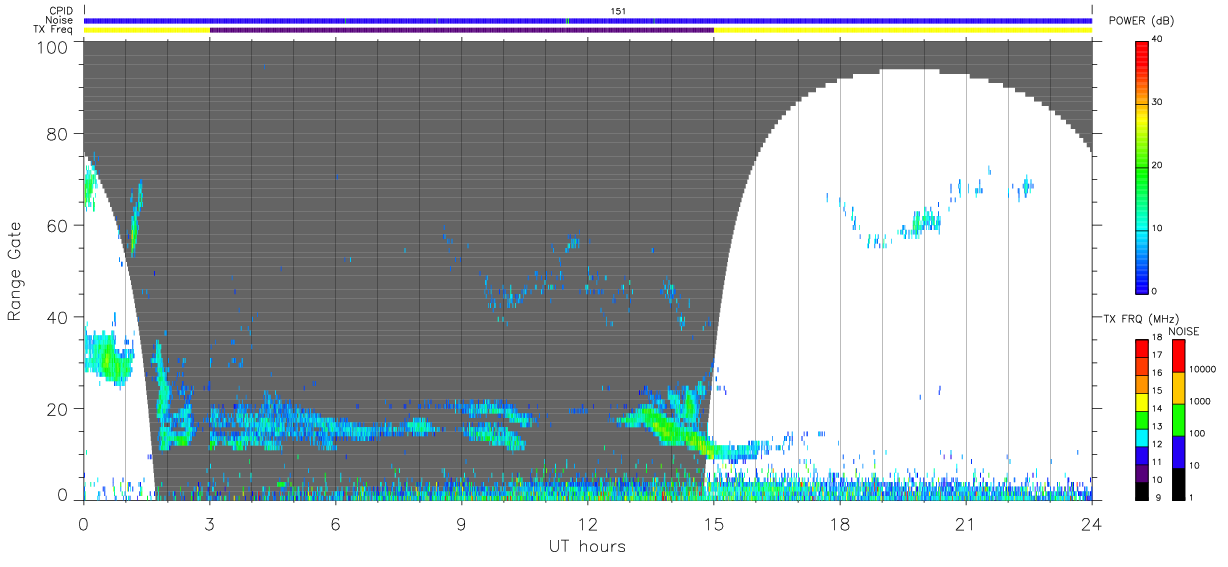Image resolution: width=1228 pixels, height=567 pixels.
Task: Click the "10000" label in the NOISE legend
Action: pyautogui.click(x=1202, y=369)
